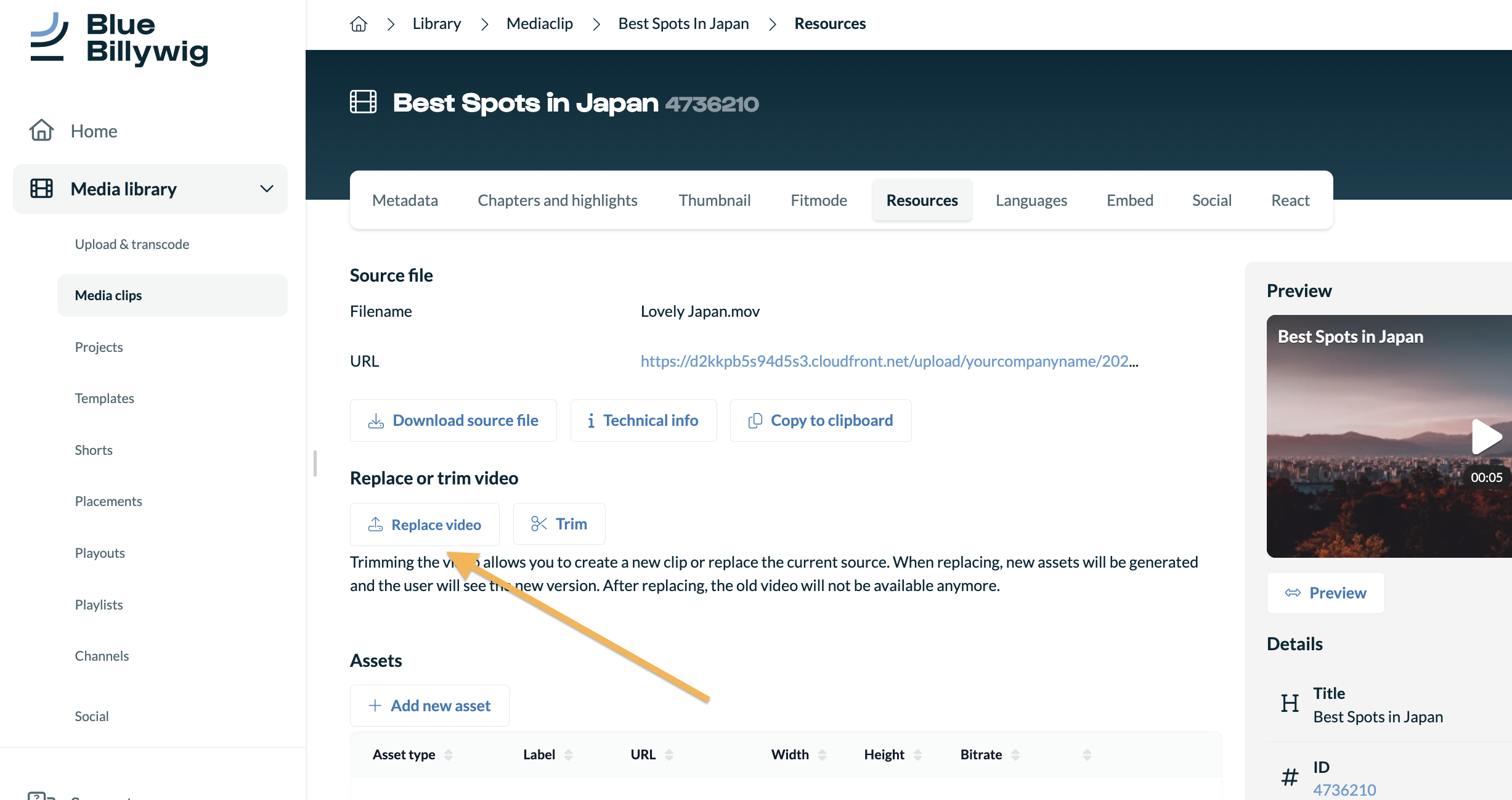Click the clipboard copy icon
Screen dimensions: 1512x800
pyautogui.click(x=755, y=421)
